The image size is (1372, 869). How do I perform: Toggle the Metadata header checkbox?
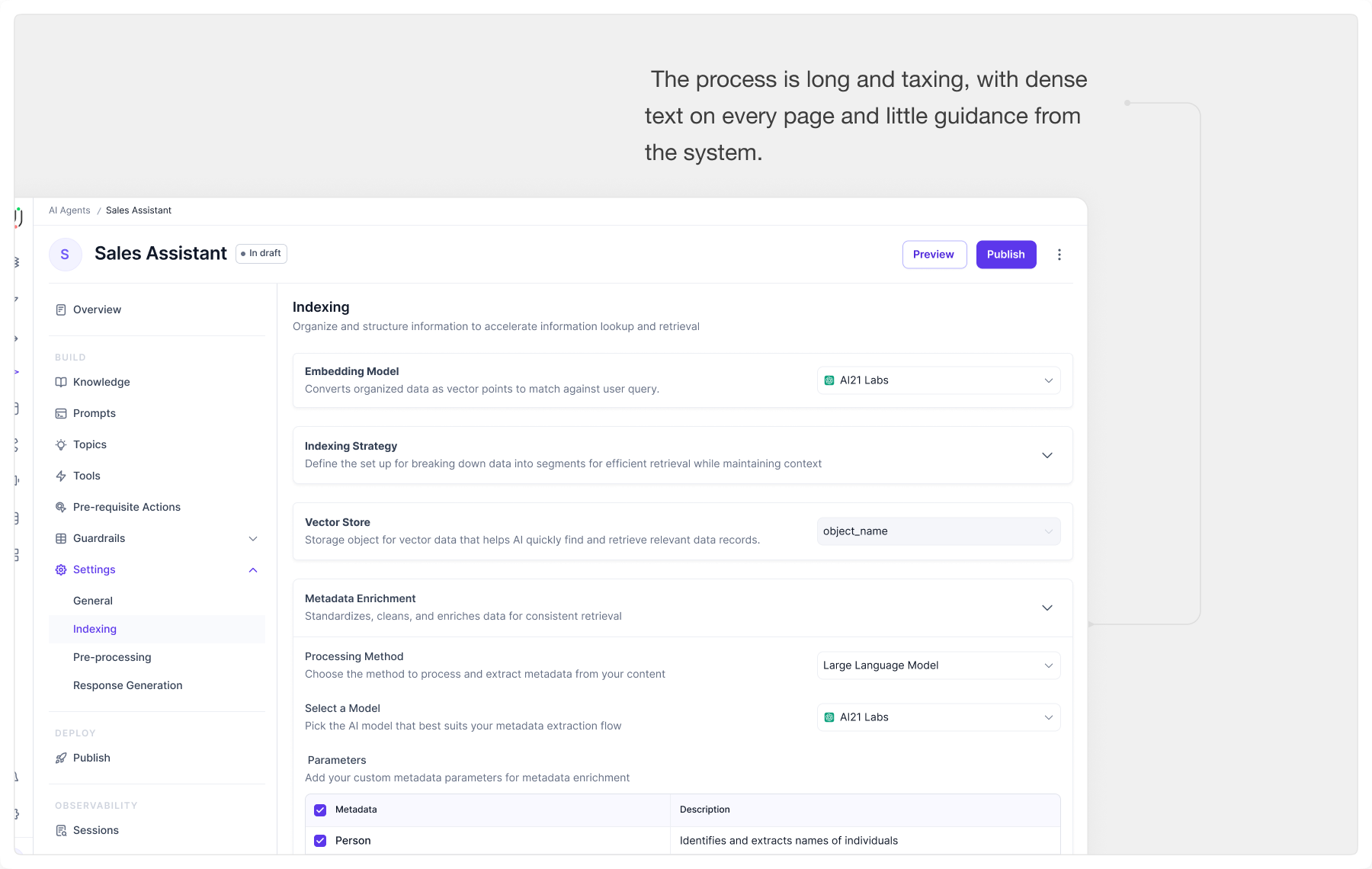(320, 810)
